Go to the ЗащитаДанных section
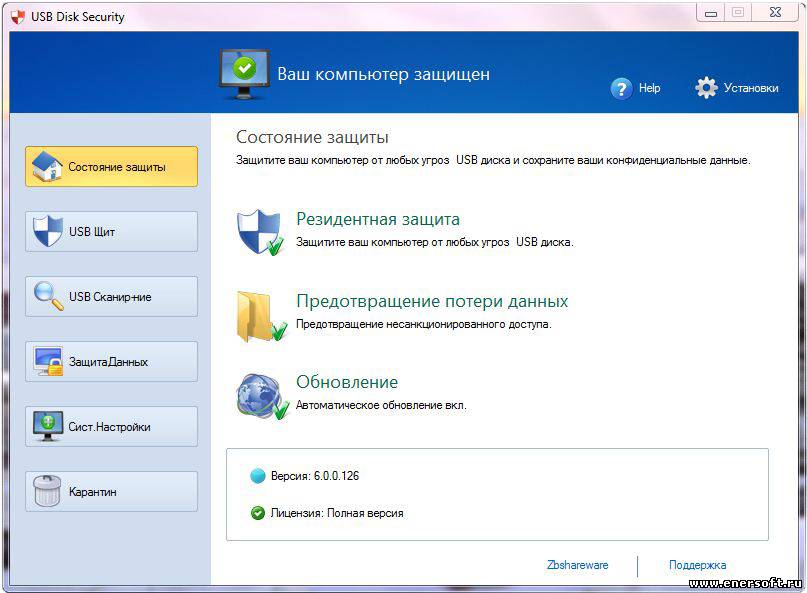The image size is (807, 593). (x=111, y=361)
